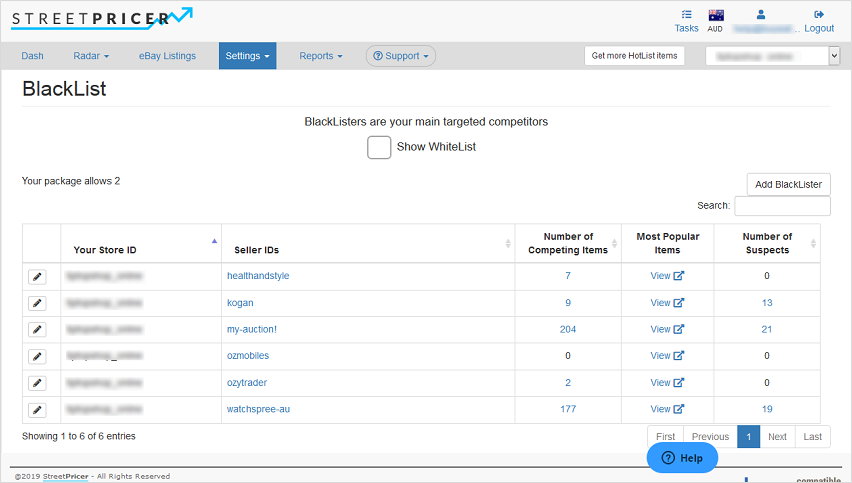Image resolution: width=852 pixels, height=483 pixels.
Task: Sort by Number of Suspects column
Action: tap(767, 243)
